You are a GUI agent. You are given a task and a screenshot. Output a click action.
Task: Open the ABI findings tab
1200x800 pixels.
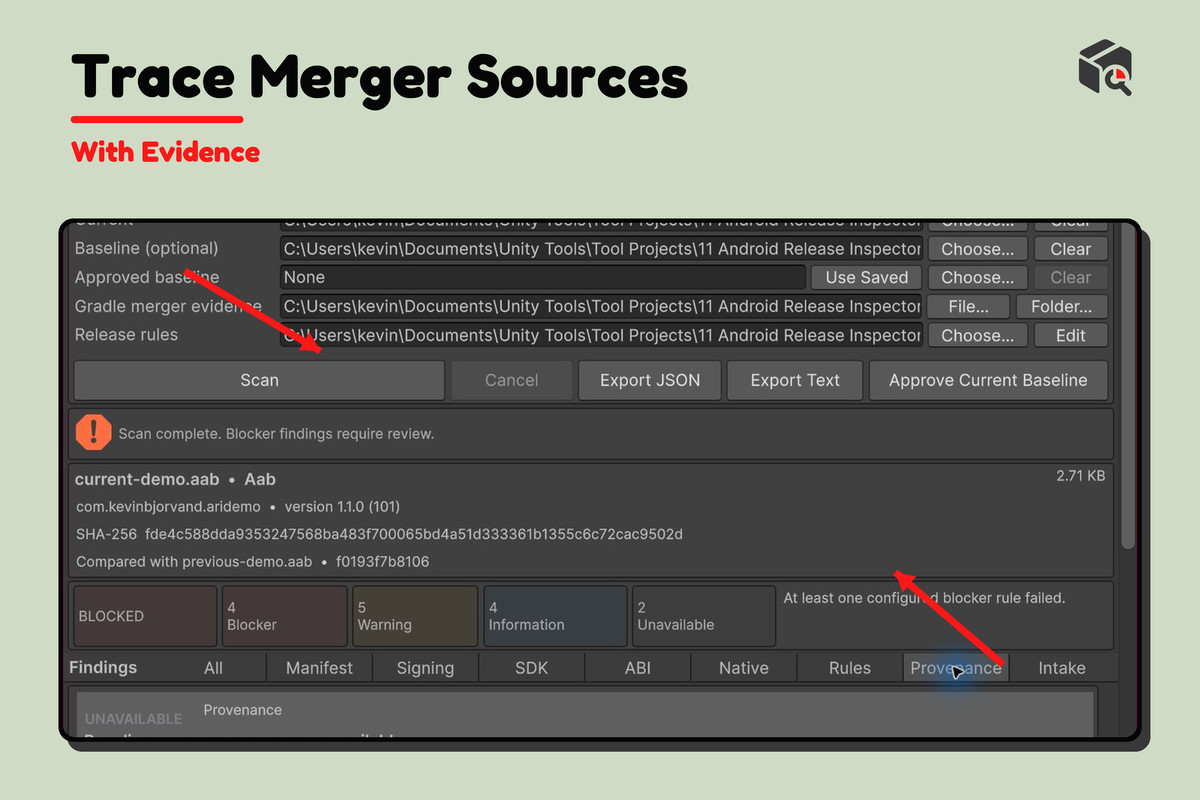coord(637,668)
